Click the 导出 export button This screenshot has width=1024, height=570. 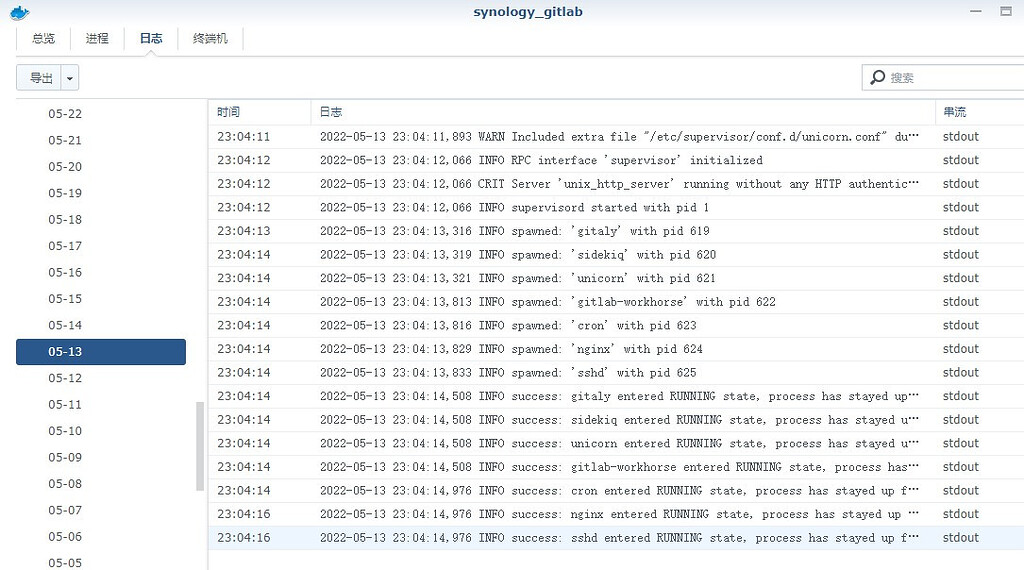click(x=39, y=78)
